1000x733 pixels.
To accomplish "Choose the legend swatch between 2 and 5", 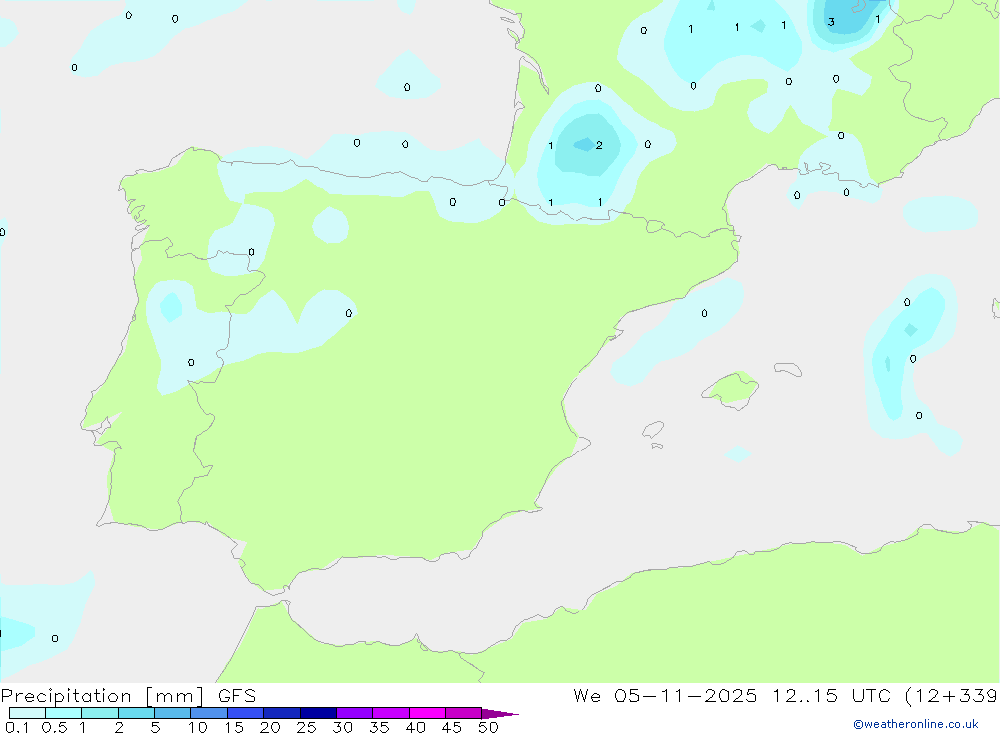I will coord(136,713).
